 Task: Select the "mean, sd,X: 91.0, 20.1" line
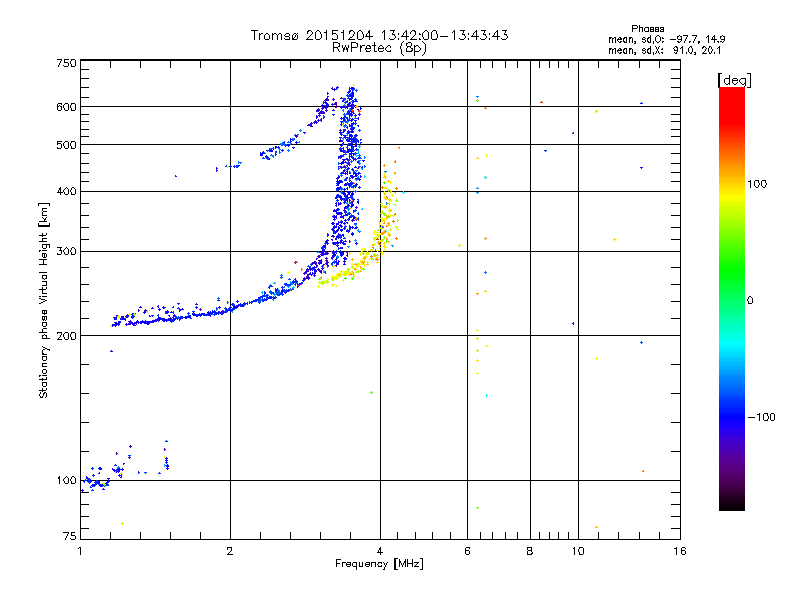tap(664, 51)
